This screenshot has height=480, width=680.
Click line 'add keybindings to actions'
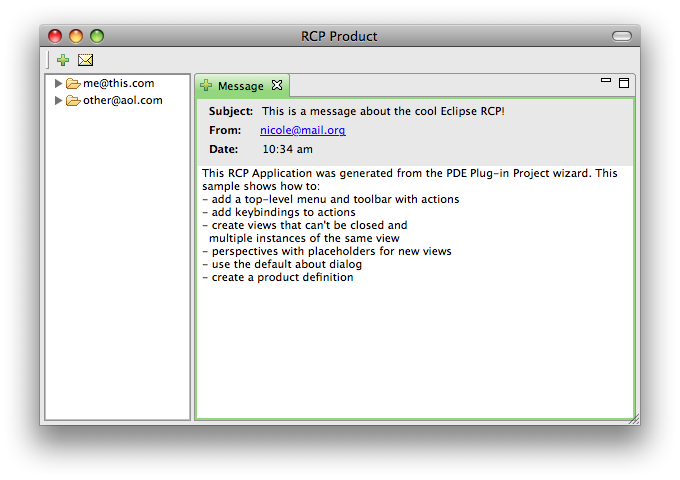pos(279,212)
